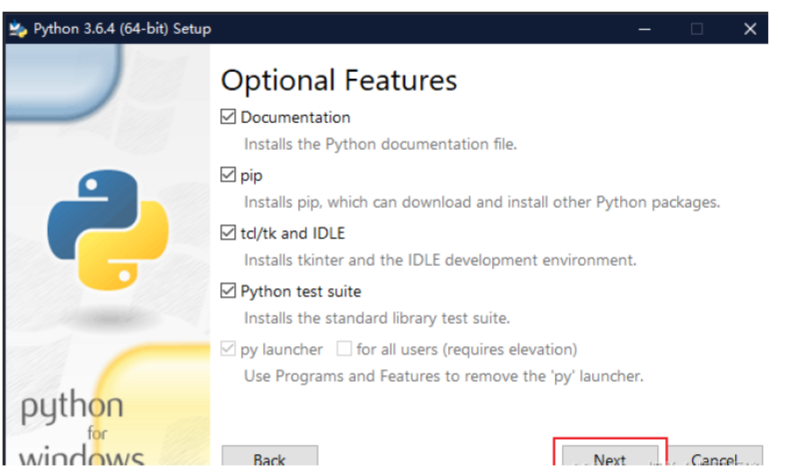The width and height of the screenshot is (800, 473).
Task: Click the Python setup icon in title bar
Action: click(18, 29)
